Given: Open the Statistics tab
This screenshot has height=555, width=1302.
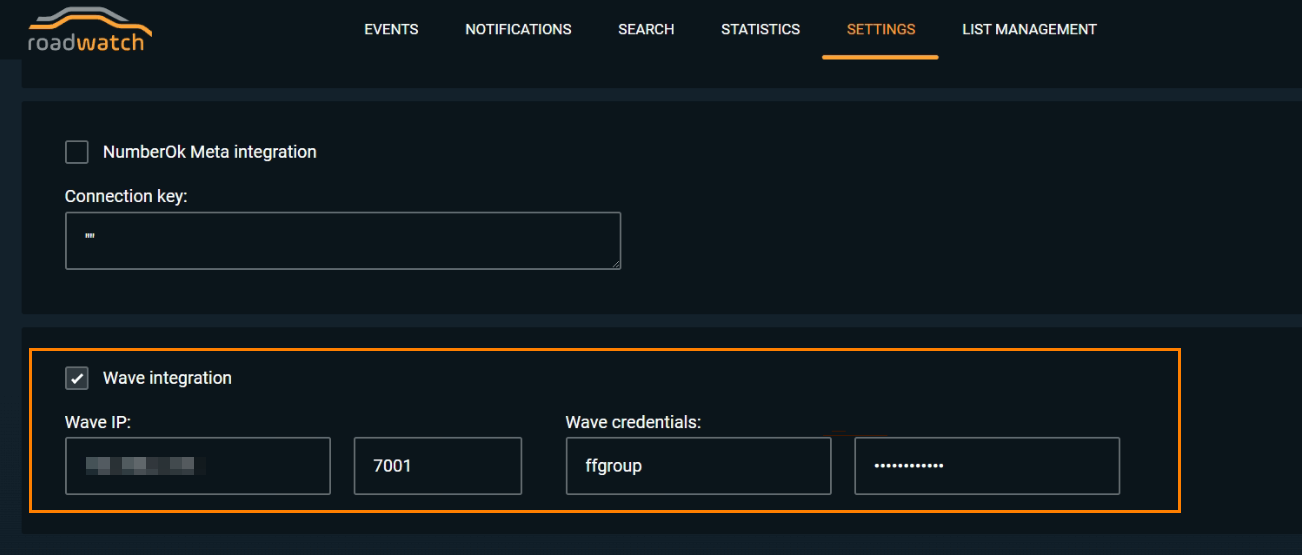Looking at the screenshot, I should click(x=760, y=30).
